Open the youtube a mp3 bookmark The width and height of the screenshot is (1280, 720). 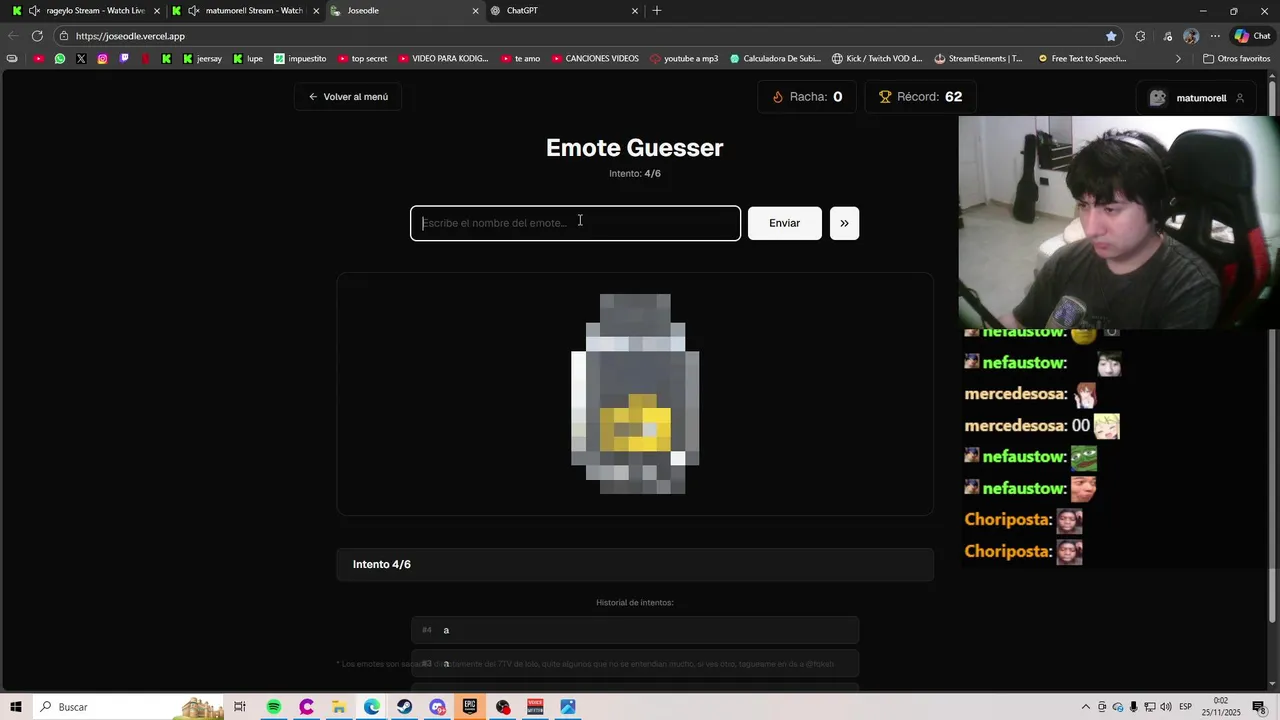(684, 58)
